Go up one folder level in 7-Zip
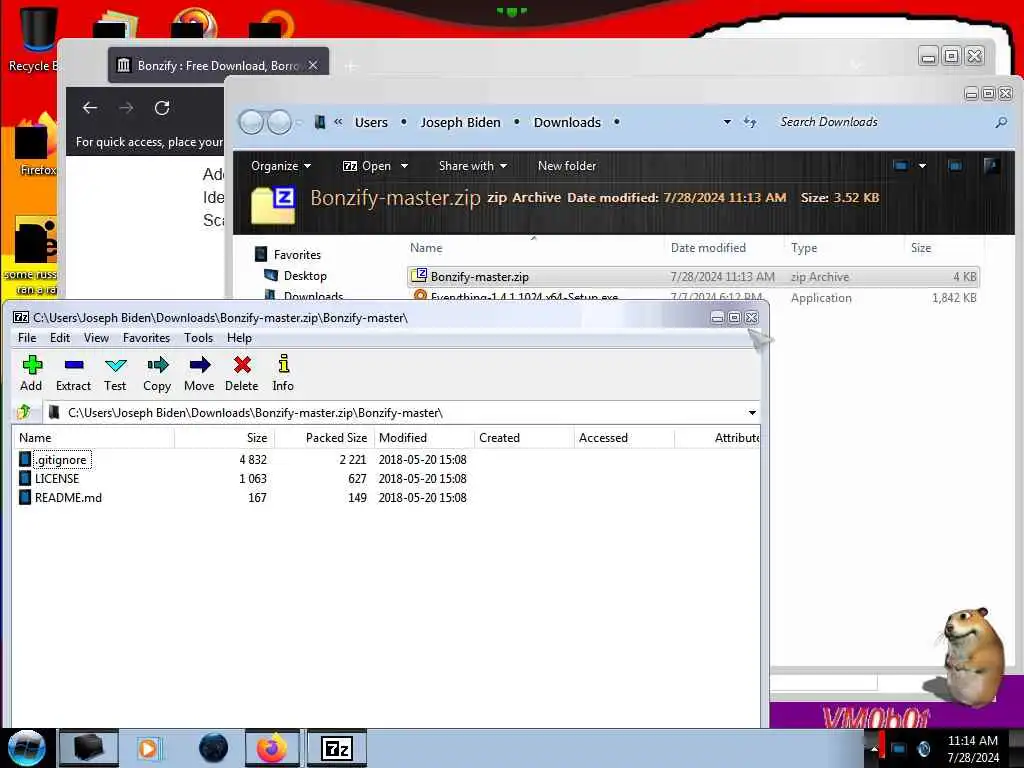This screenshot has width=1024, height=768. pyautogui.click(x=25, y=412)
